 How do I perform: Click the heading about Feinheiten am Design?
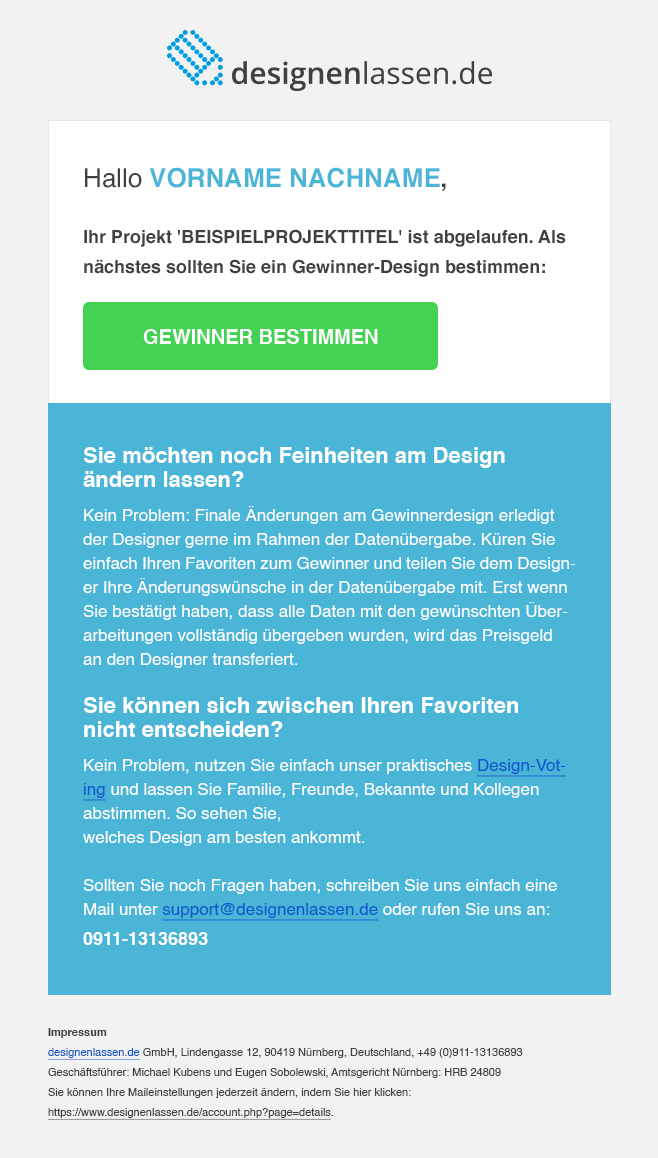(294, 467)
